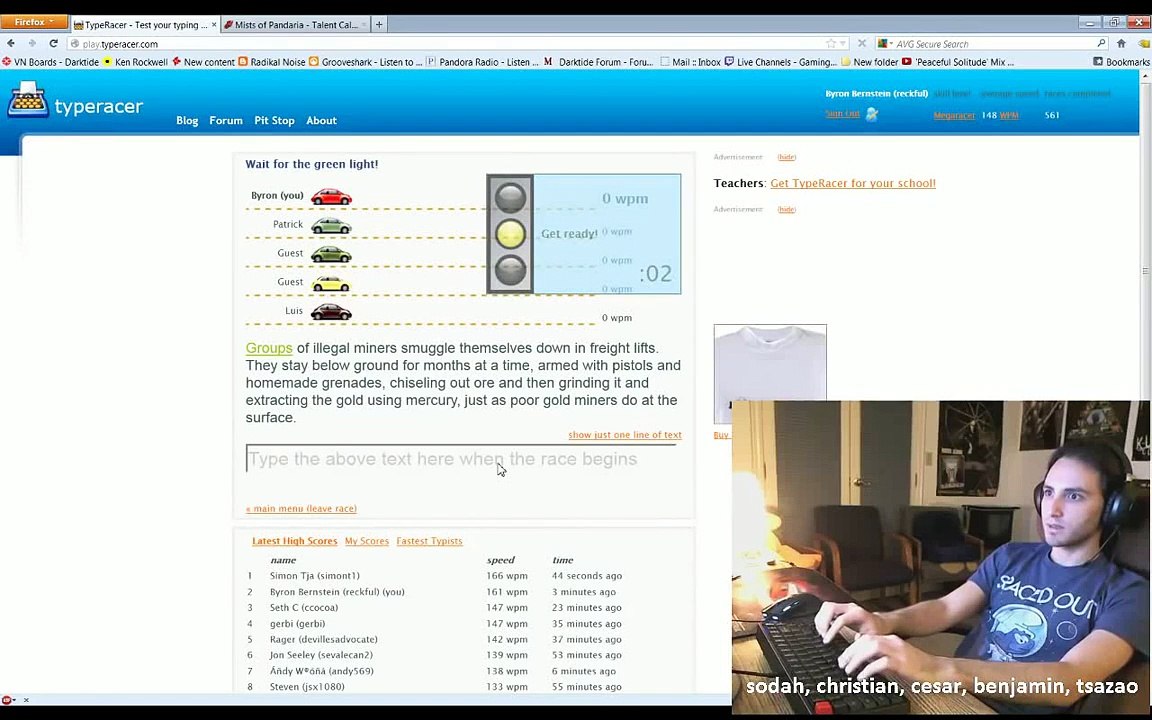Click the Megaracer skill level link
The image size is (1152, 720).
pyautogui.click(x=954, y=115)
